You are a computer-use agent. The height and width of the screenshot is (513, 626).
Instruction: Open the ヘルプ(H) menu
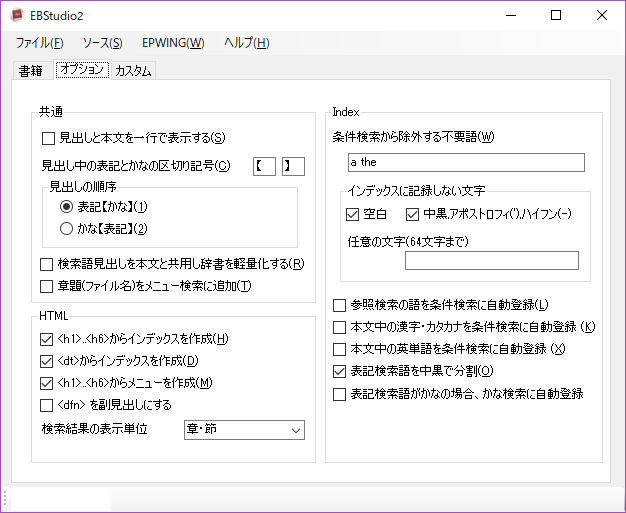[246, 43]
